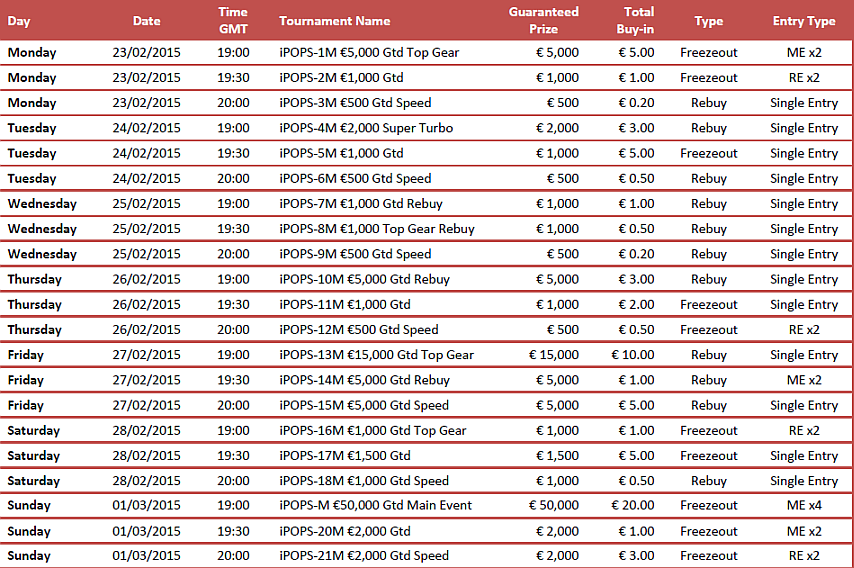
Task: Click the date '23/02/2015' in iPOPS-1M row
Action: 147,53
